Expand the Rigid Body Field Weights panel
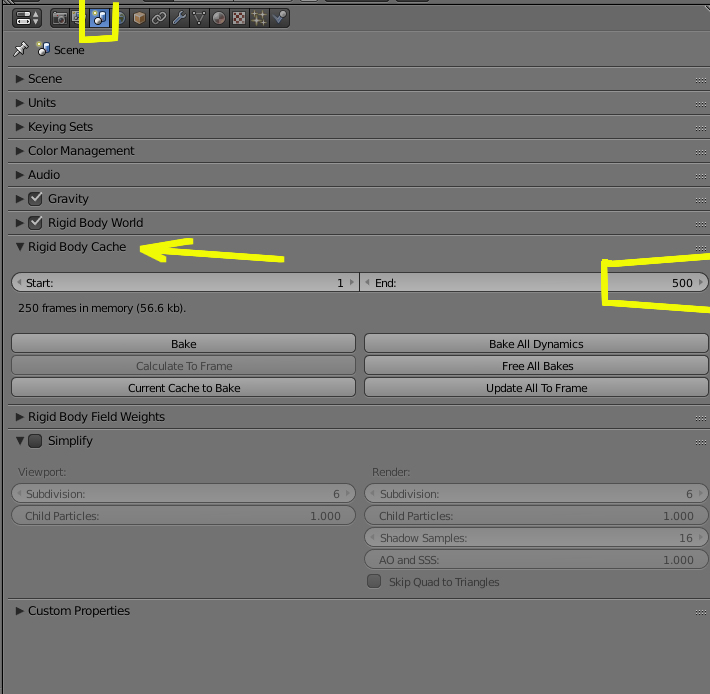Screen dimensions: 710x694 click(19, 417)
